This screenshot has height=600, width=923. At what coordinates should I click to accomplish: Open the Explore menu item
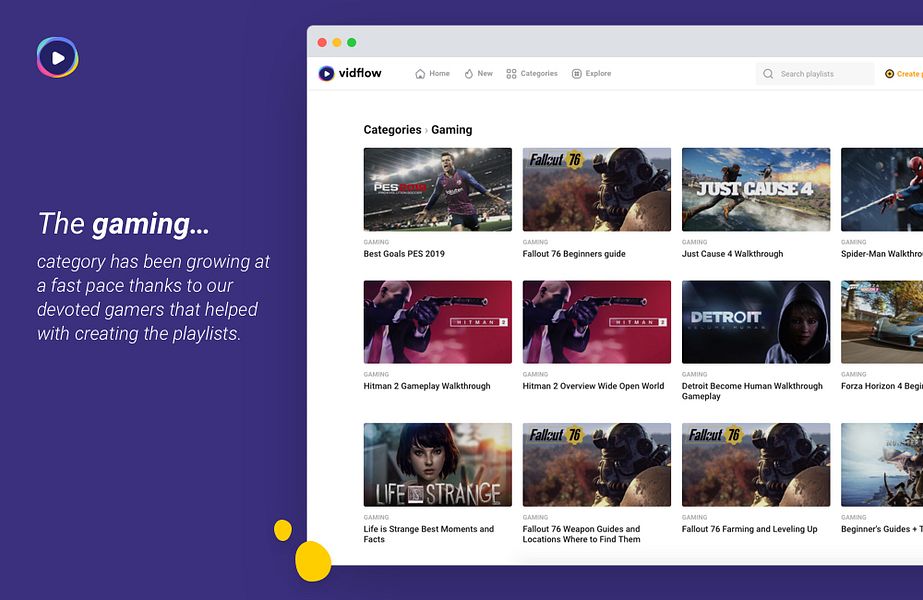tap(592, 74)
